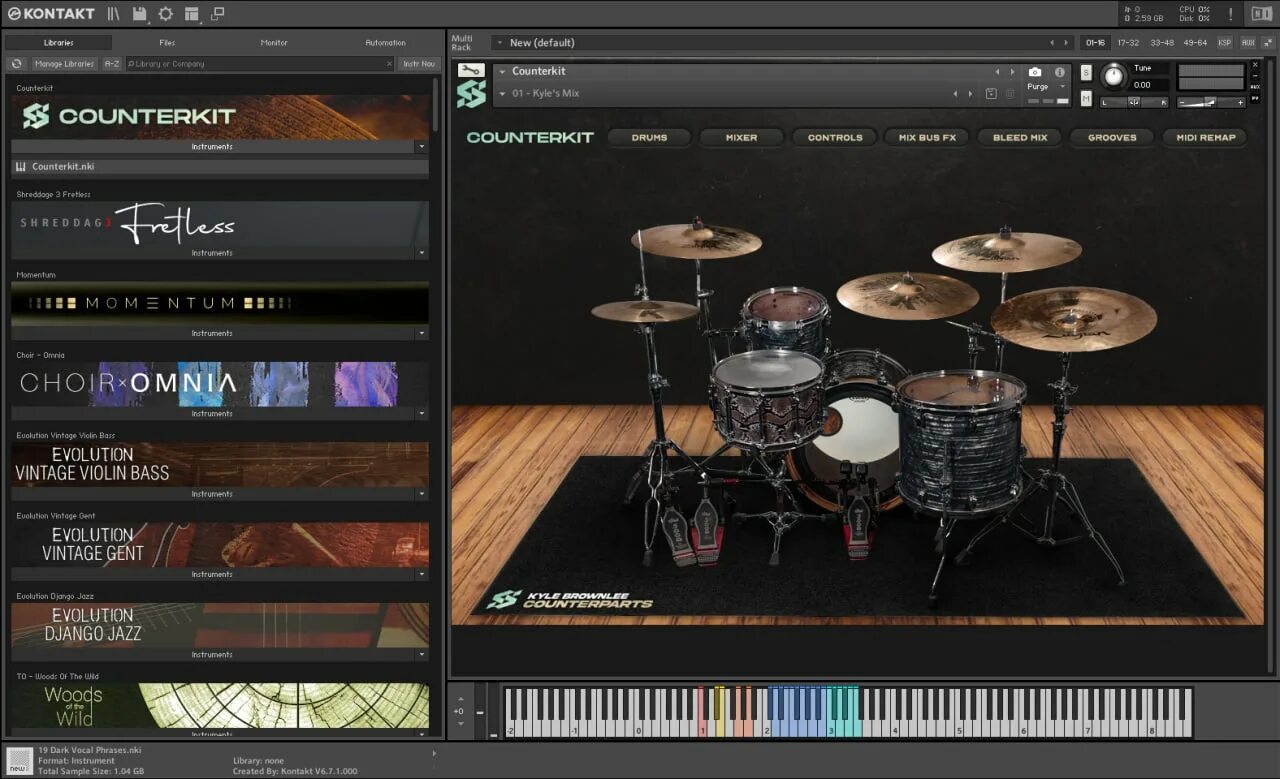
Task: Solo the Counterkit instrument
Action: [x=1086, y=74]
